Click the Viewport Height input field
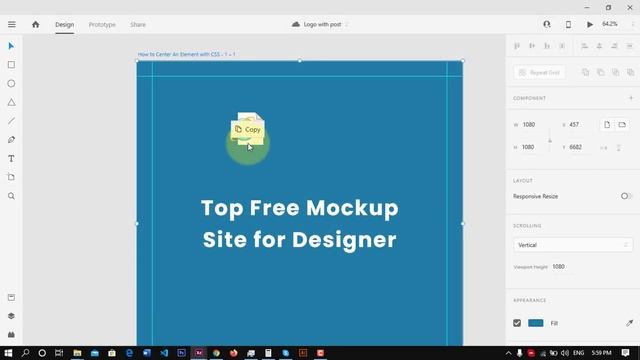 [x=563, y=267]
